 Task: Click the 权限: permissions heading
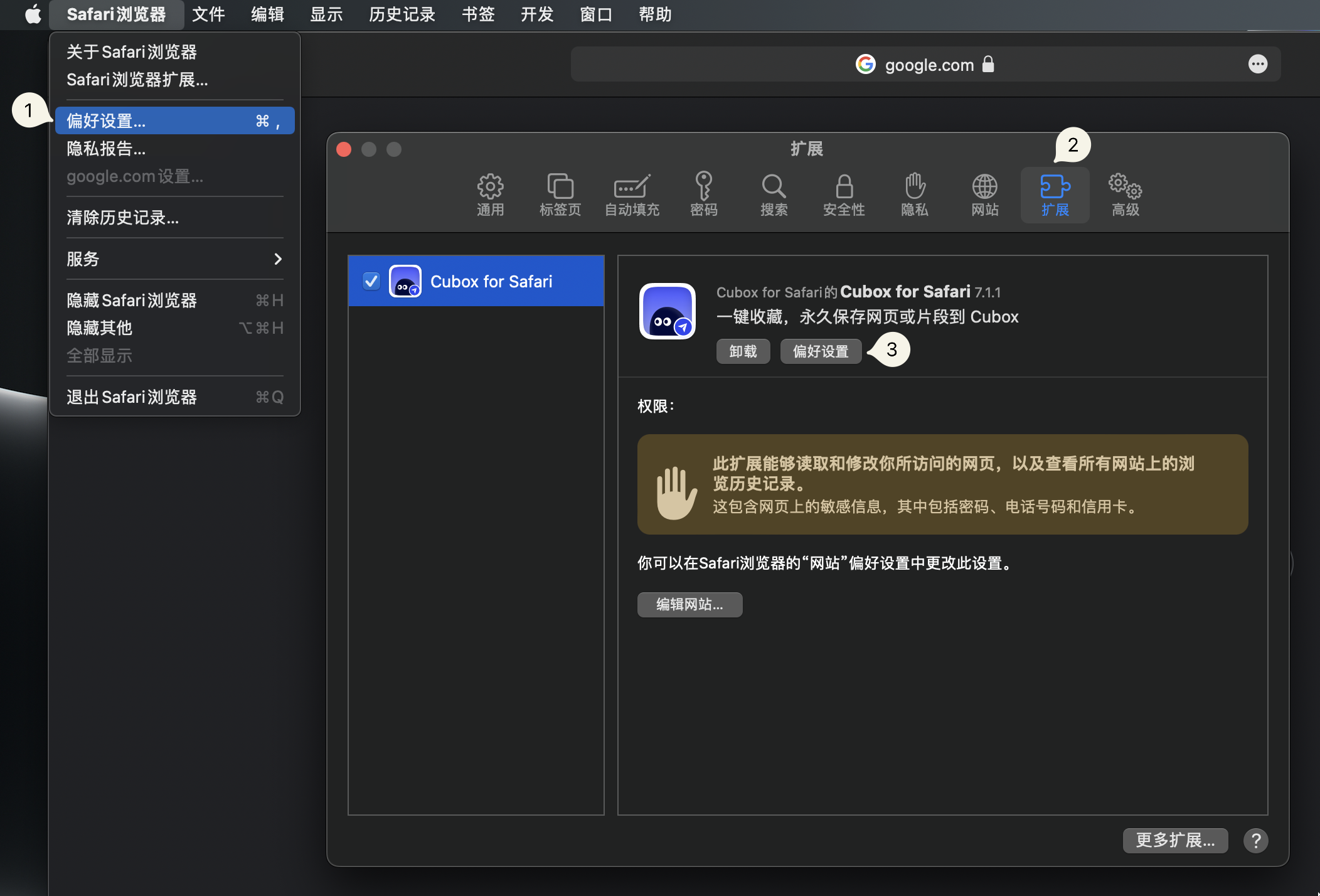(656, 407)
